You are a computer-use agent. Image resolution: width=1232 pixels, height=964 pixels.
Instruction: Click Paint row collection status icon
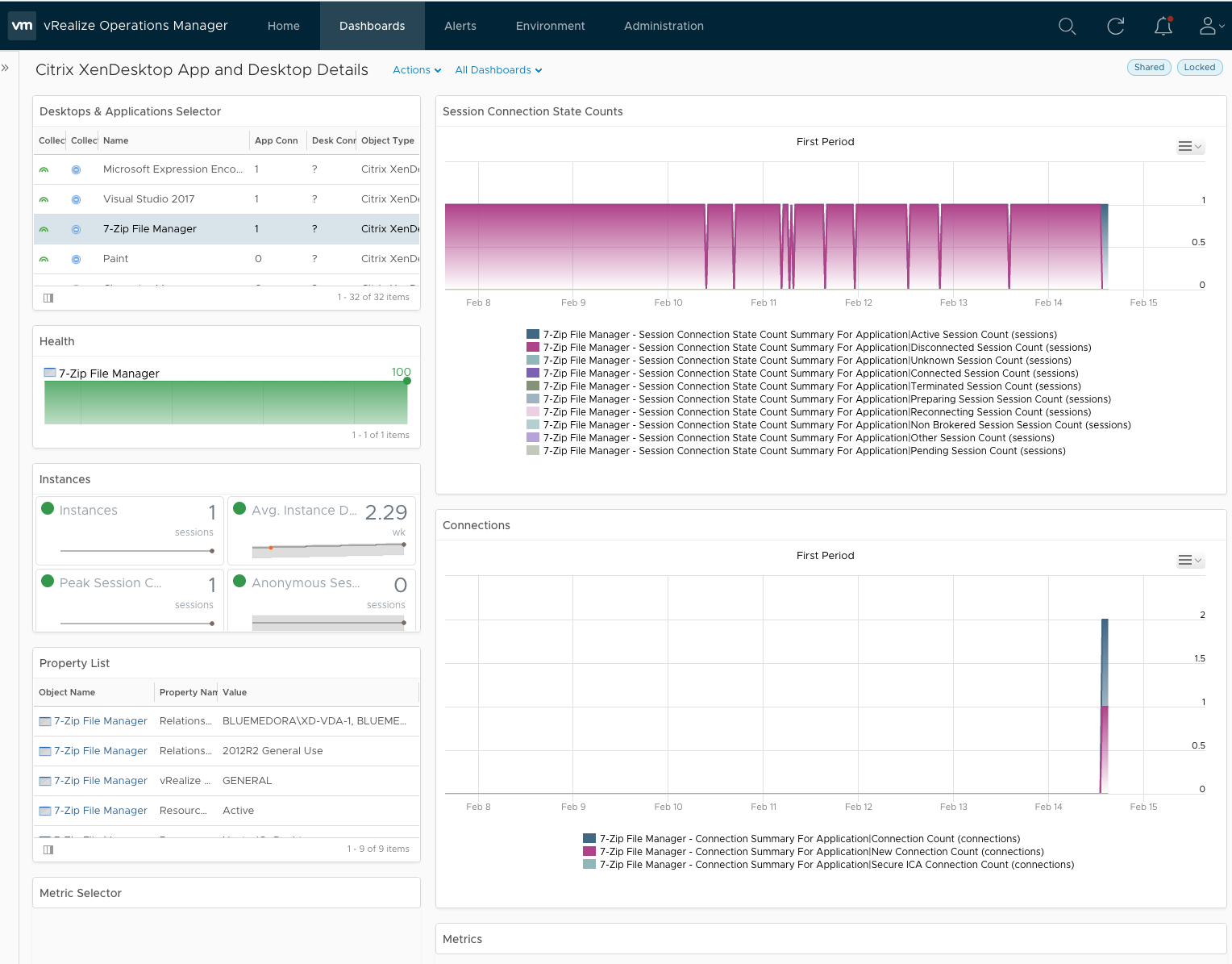76,259
